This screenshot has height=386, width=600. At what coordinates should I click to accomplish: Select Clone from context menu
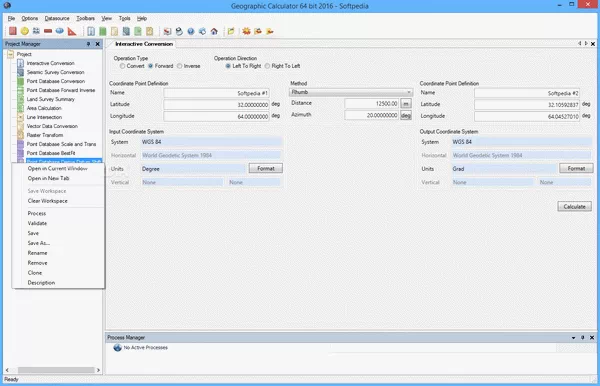[x=58, y=273]
